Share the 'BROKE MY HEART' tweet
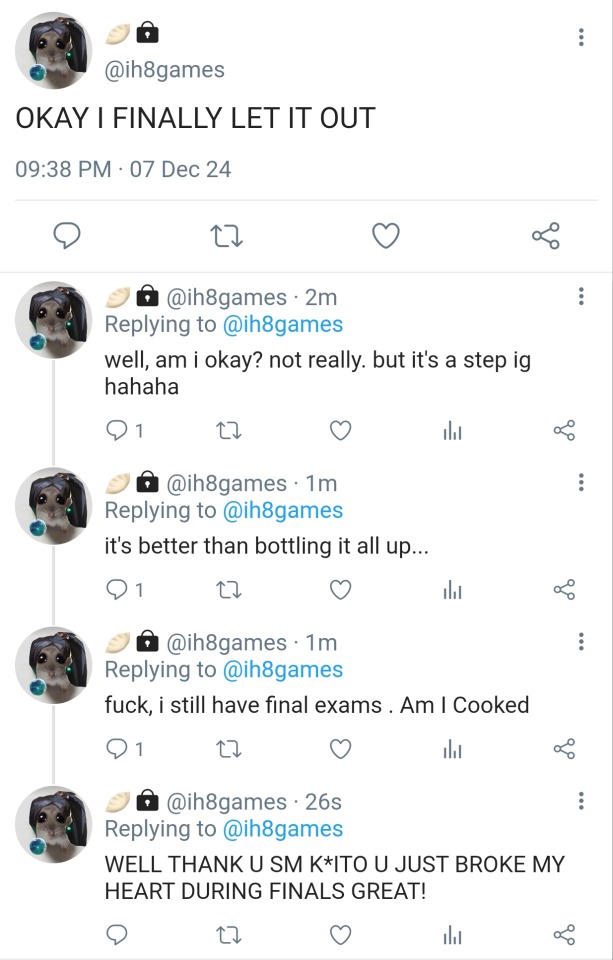This screenshot has width=613, height=960. click(565, 935)
